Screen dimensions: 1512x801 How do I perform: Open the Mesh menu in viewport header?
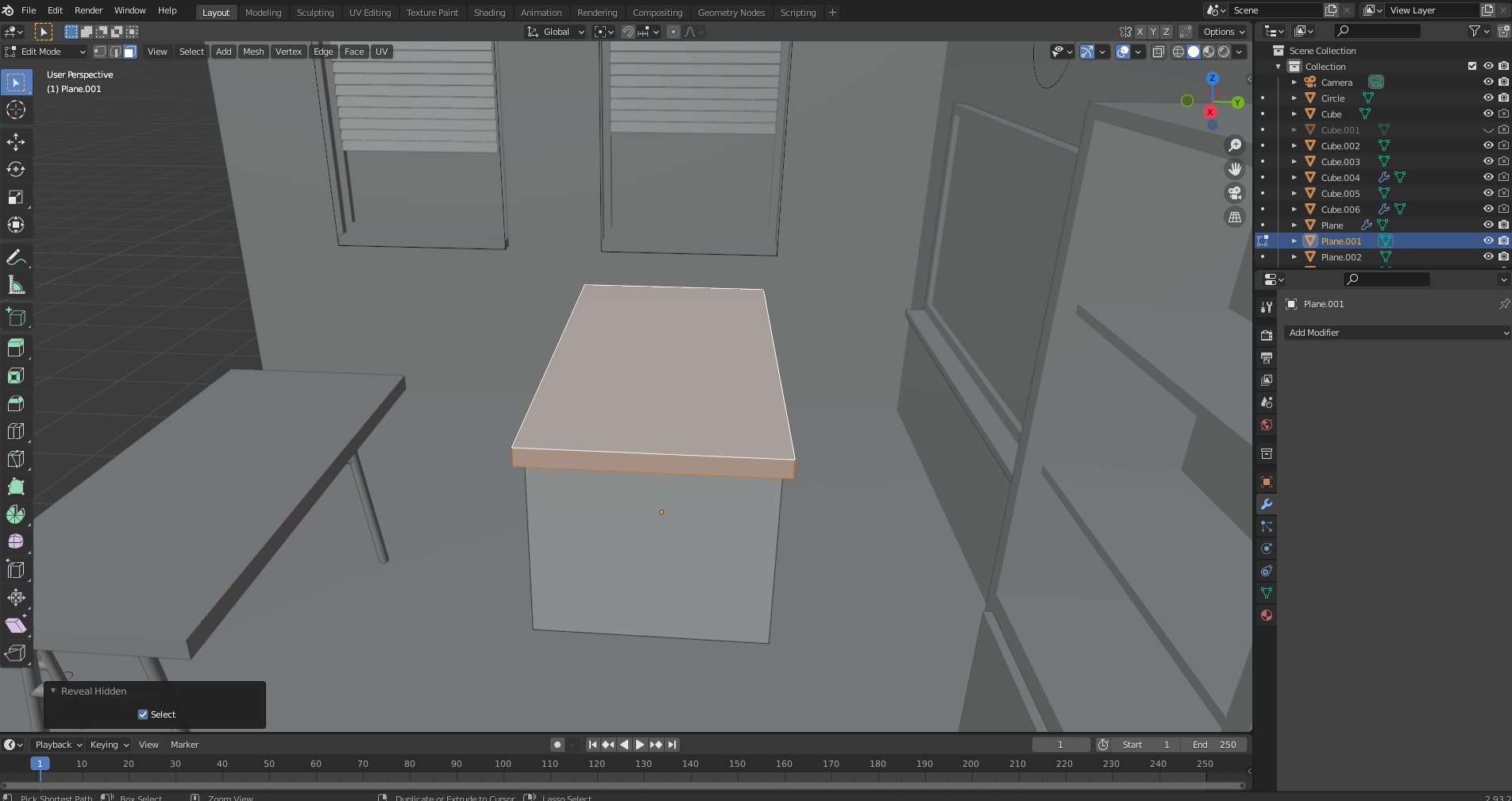click(x=253, y=52)
